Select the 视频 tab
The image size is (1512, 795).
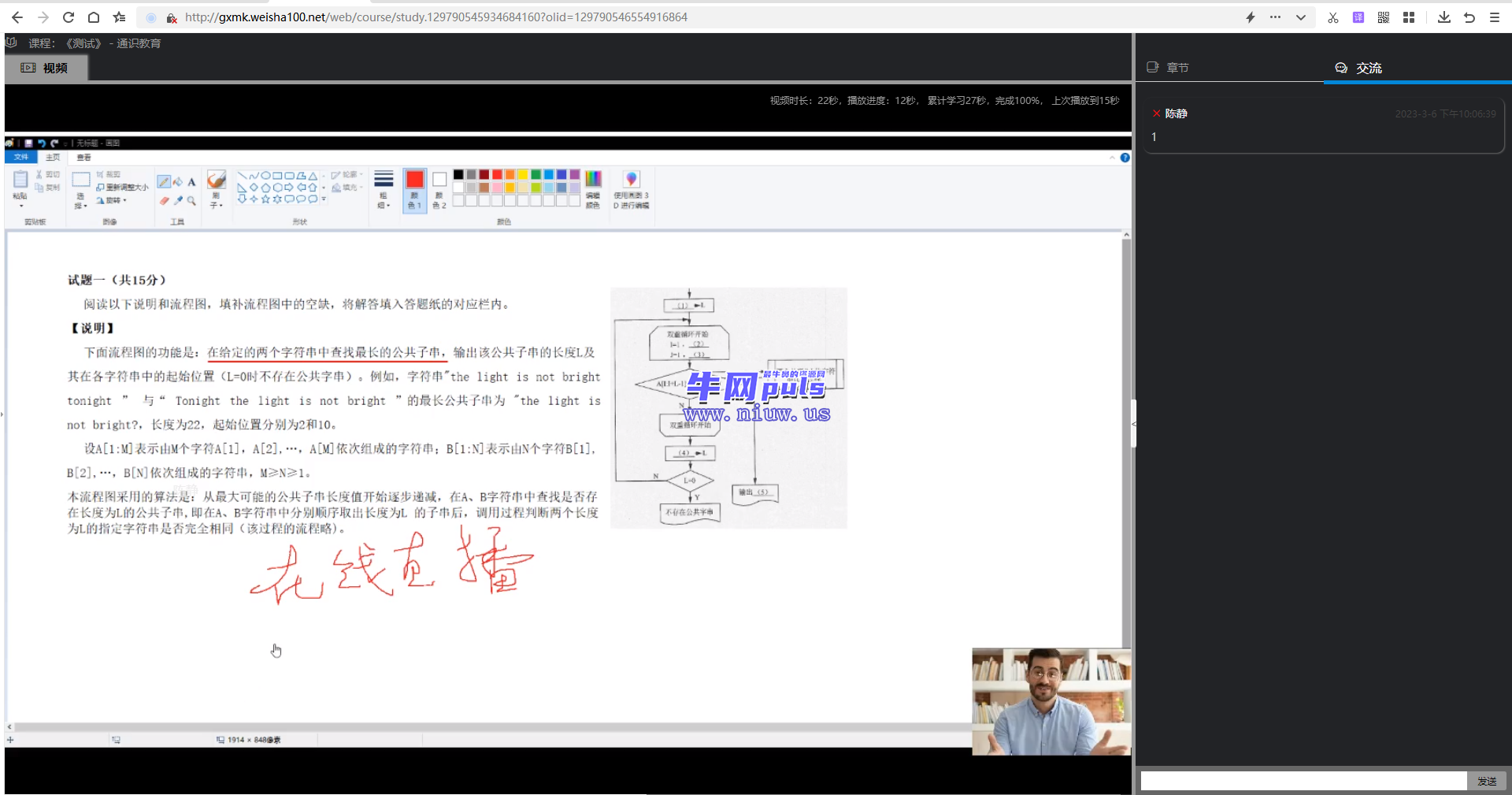pyautogui.click(x=46, y=69)
